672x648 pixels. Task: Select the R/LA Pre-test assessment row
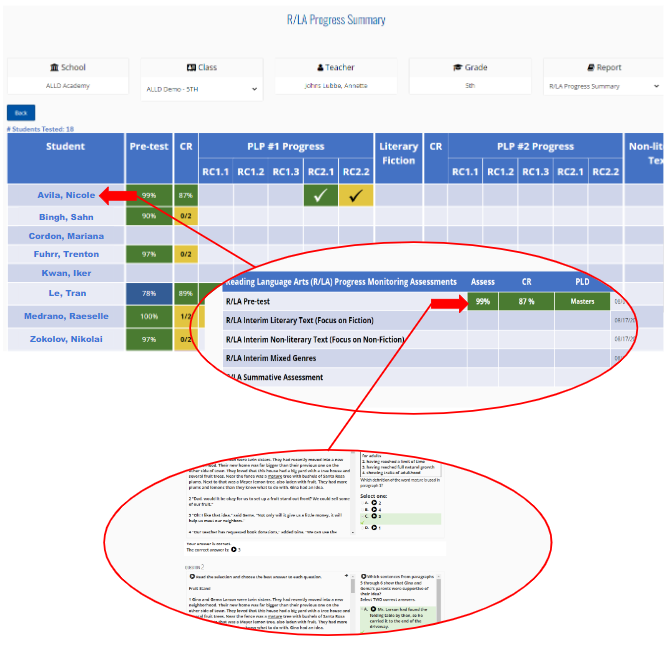340,301
